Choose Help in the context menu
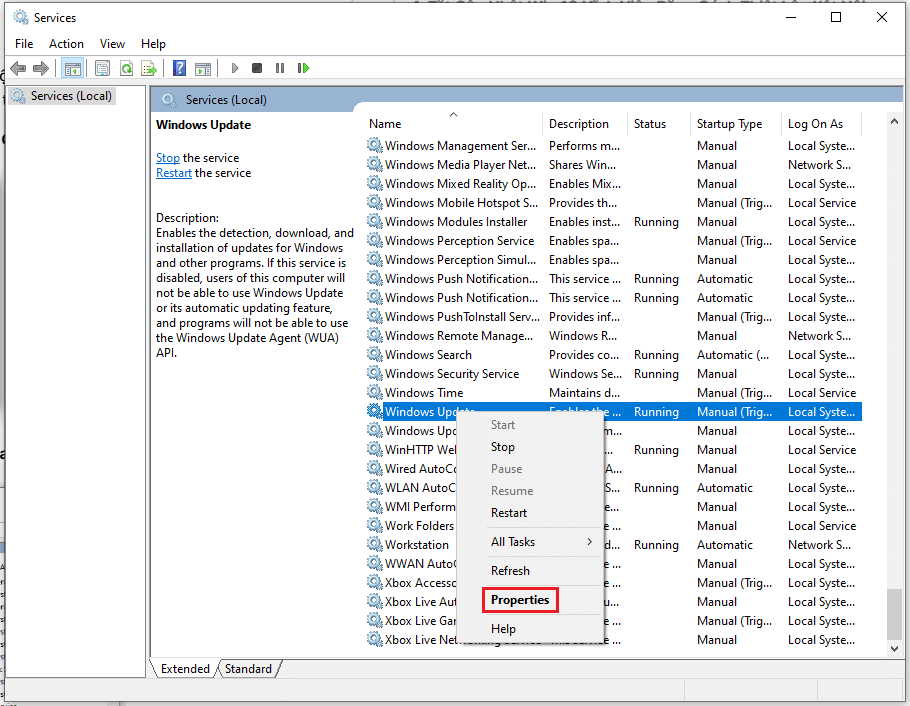Viewport: 910px width, 706px height. click(x=503, y=629)
